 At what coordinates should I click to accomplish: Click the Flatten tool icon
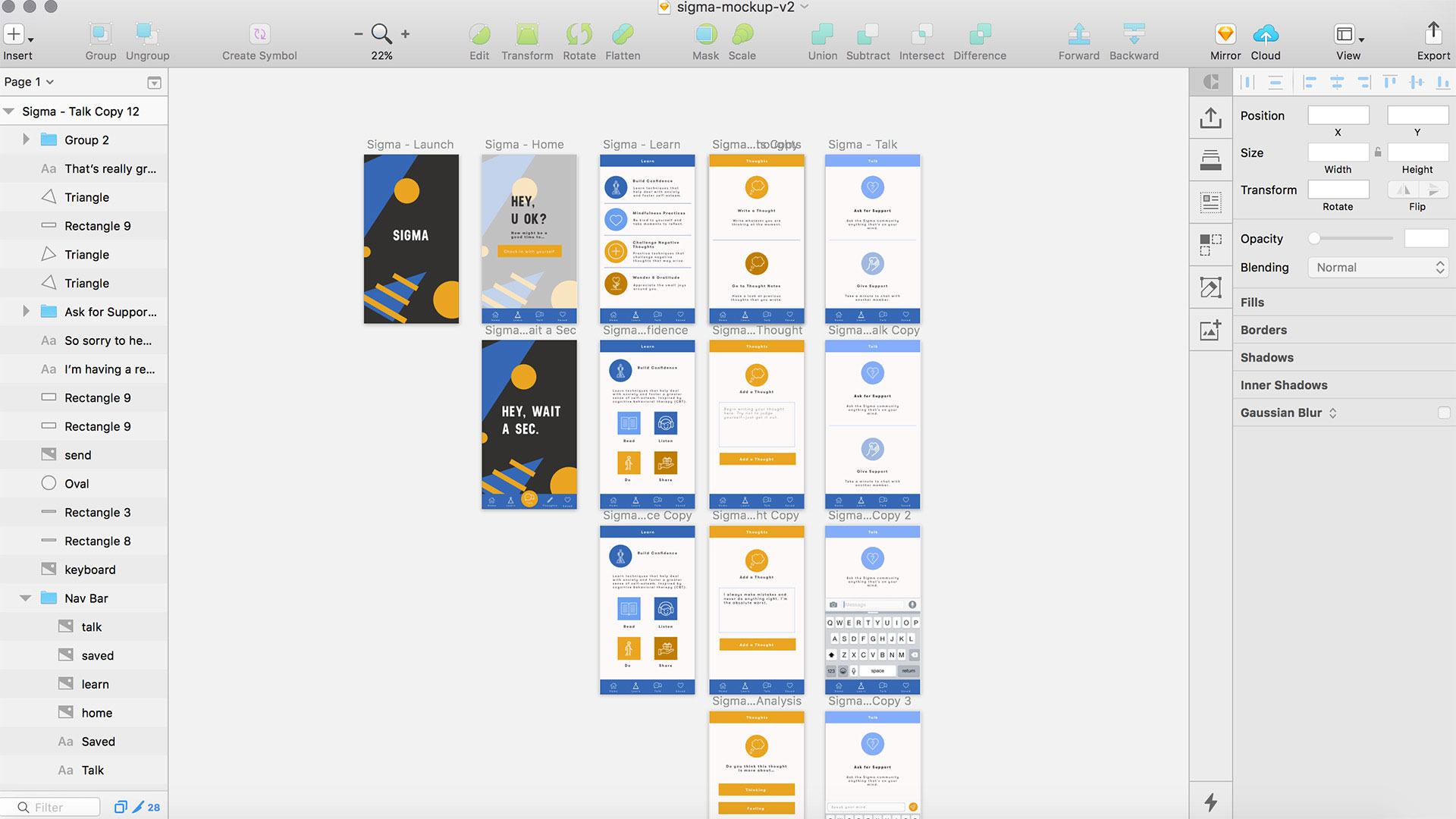point(623,34)
